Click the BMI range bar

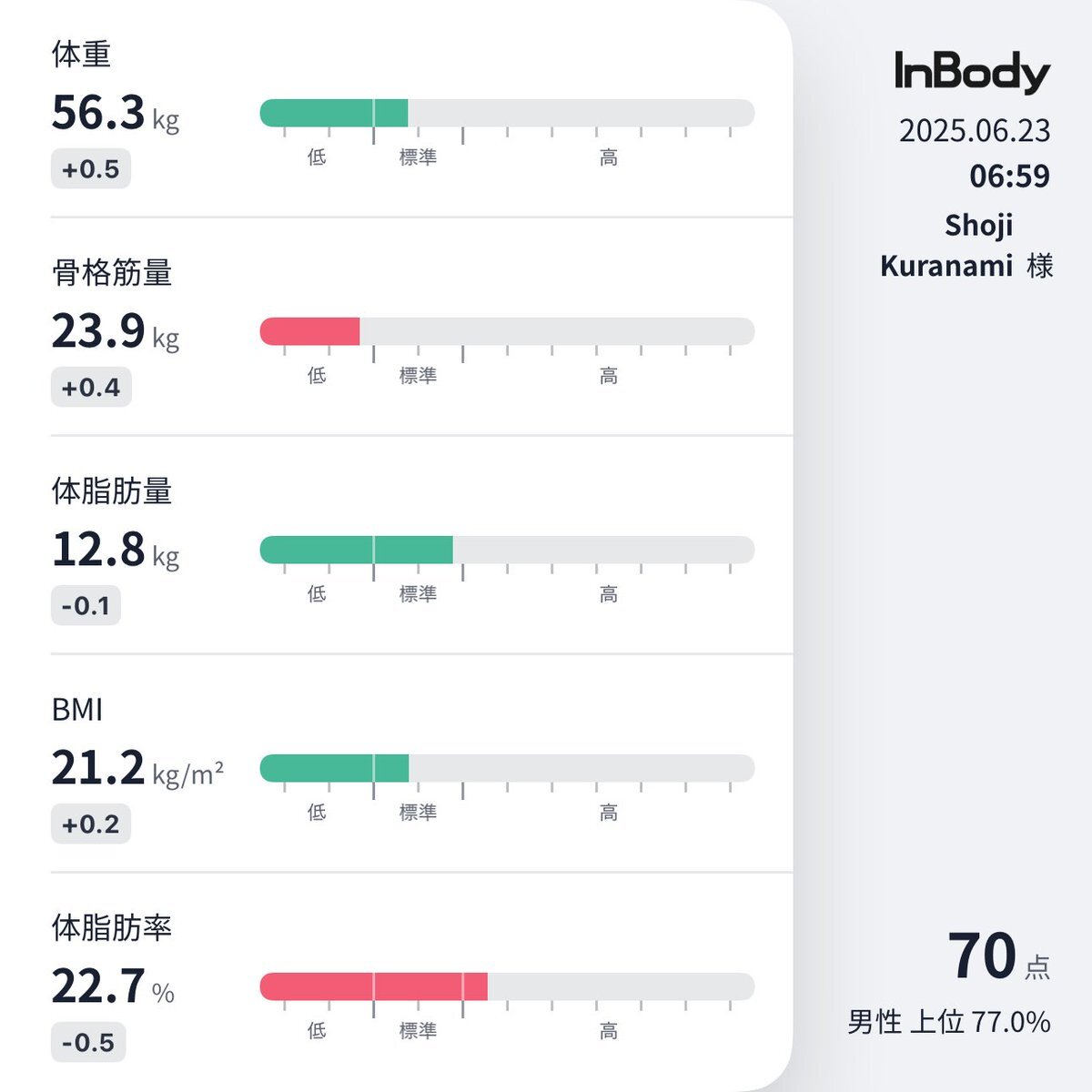(507, 768)
